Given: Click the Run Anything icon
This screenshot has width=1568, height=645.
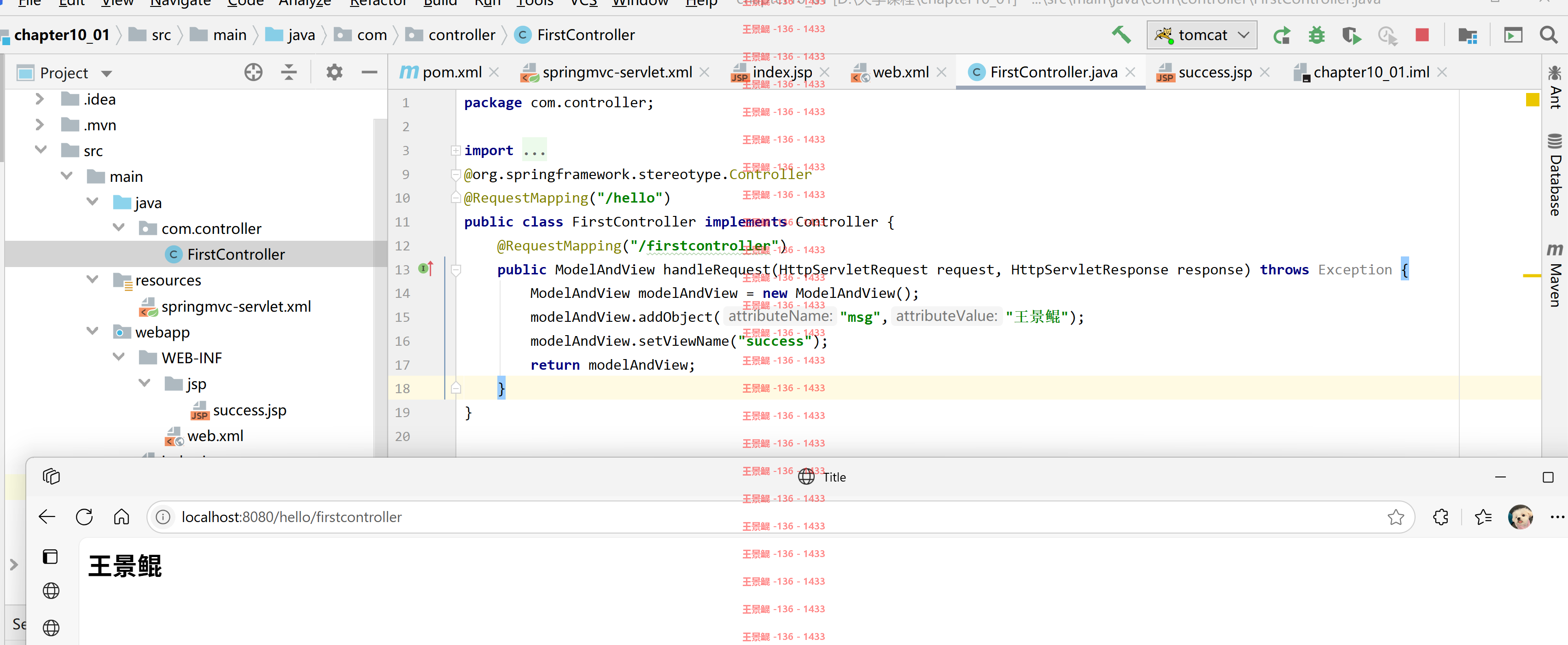Looking at the screenshot, I should 1513,35.
